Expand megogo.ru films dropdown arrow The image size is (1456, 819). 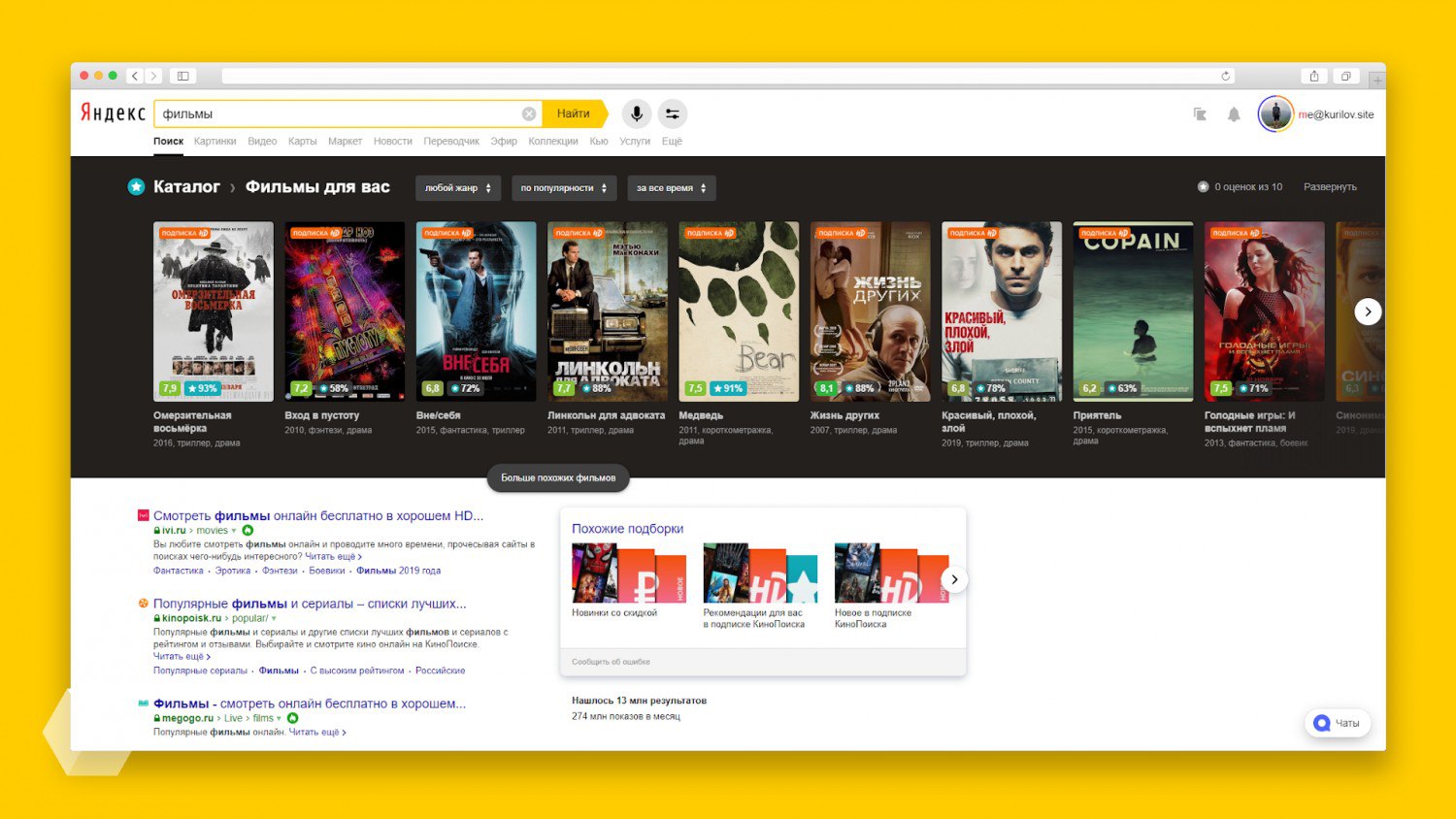point(279,718)
